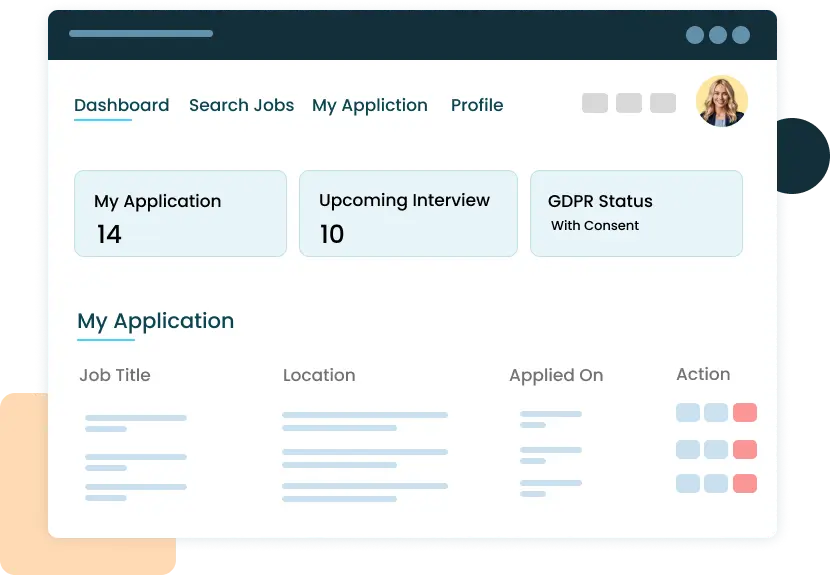Image resolution: width=830 pixels, height=575 pixels.
Task: Click the With Consent status text
Action: pyautogui.click(x=594, y=225)
